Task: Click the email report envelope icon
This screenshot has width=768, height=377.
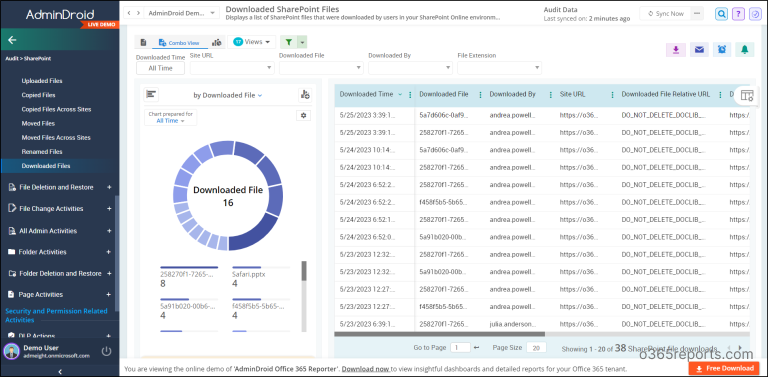Action: pyautogui.click(x=699, y=49)
